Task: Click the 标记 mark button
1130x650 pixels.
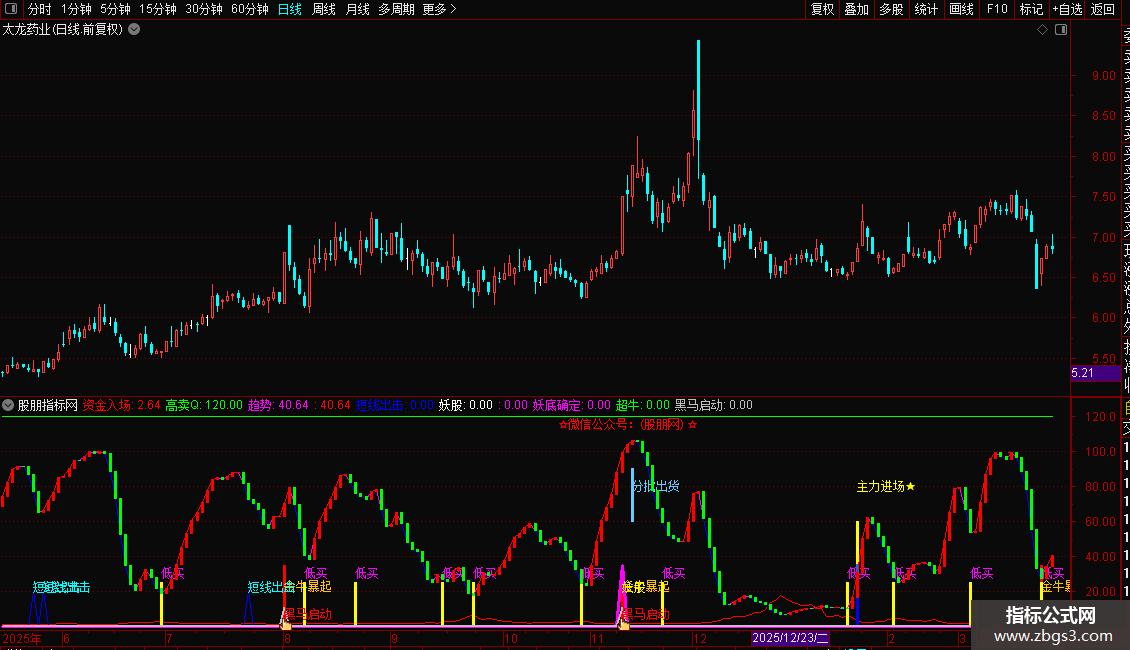Action: pyautogui.click(x=1031, y=9)
